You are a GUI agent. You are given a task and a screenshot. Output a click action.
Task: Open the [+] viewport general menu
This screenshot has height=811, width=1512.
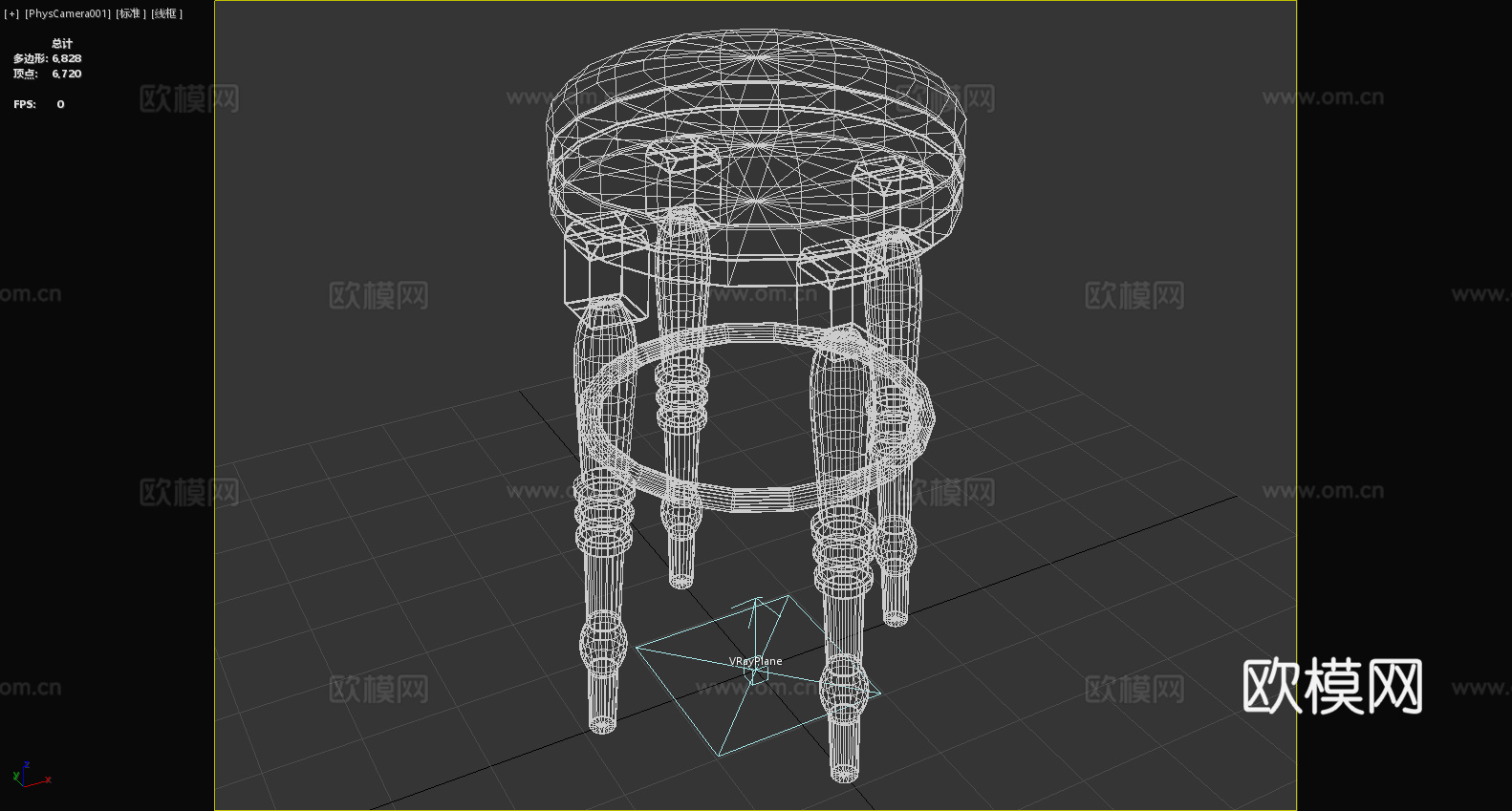coord(11,13)
